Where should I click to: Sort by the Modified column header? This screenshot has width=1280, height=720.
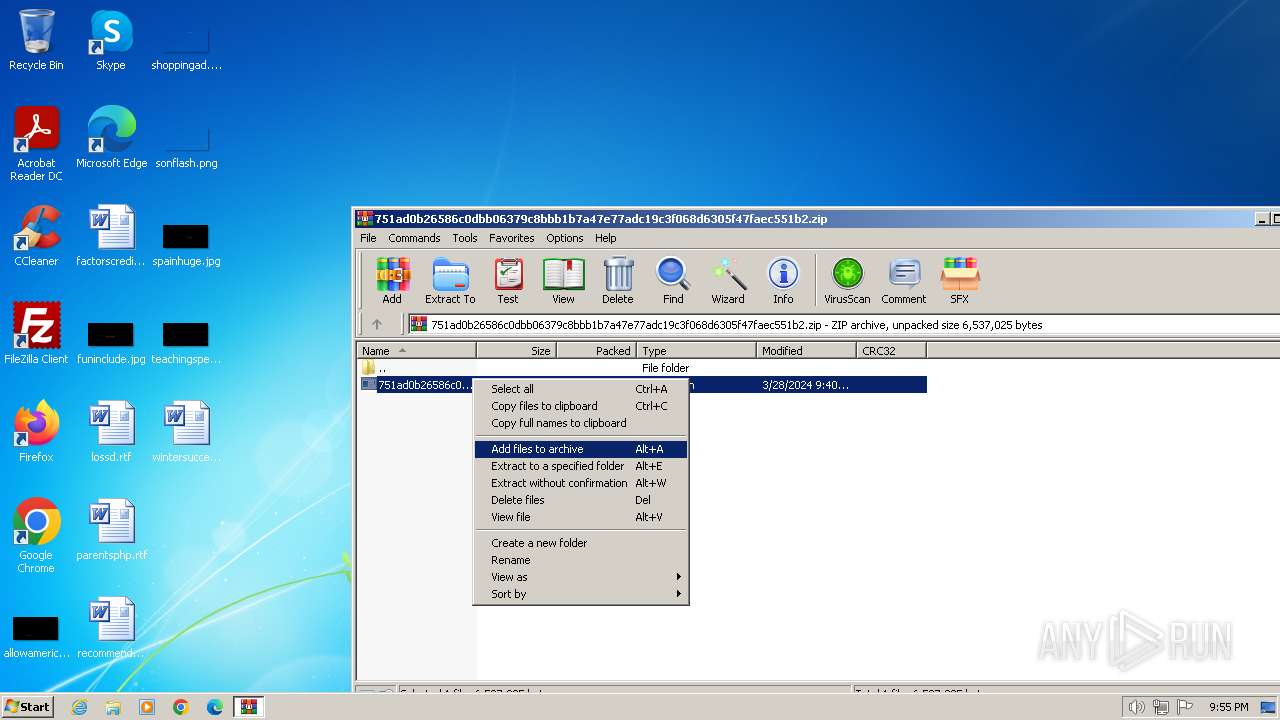click(x=806, y=351)
